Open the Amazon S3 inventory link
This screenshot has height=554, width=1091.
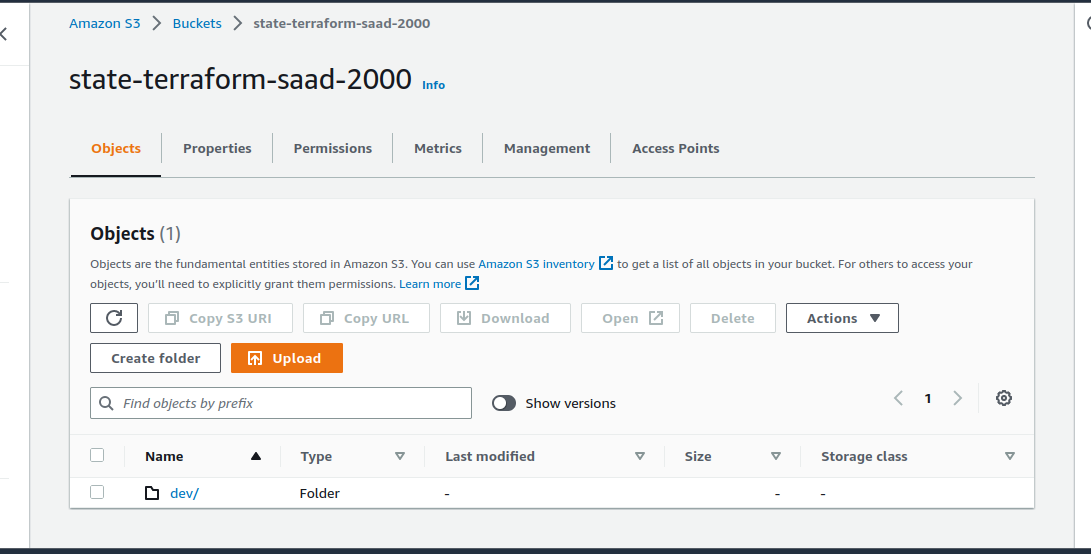click(x=536, y=264)
